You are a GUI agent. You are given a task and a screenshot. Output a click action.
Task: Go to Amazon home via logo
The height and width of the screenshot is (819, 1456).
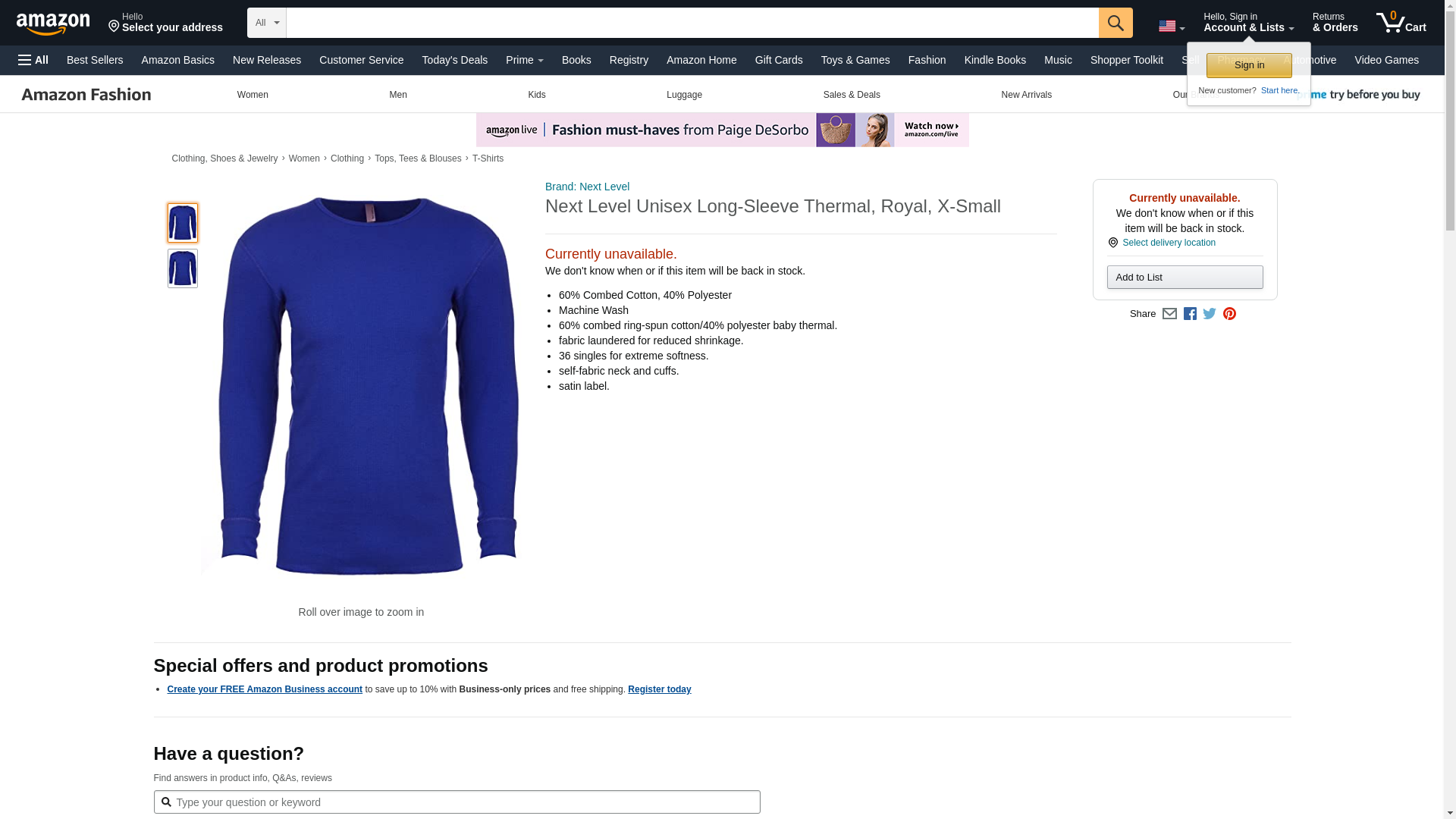pyautogui.click(x=53, y=24)
